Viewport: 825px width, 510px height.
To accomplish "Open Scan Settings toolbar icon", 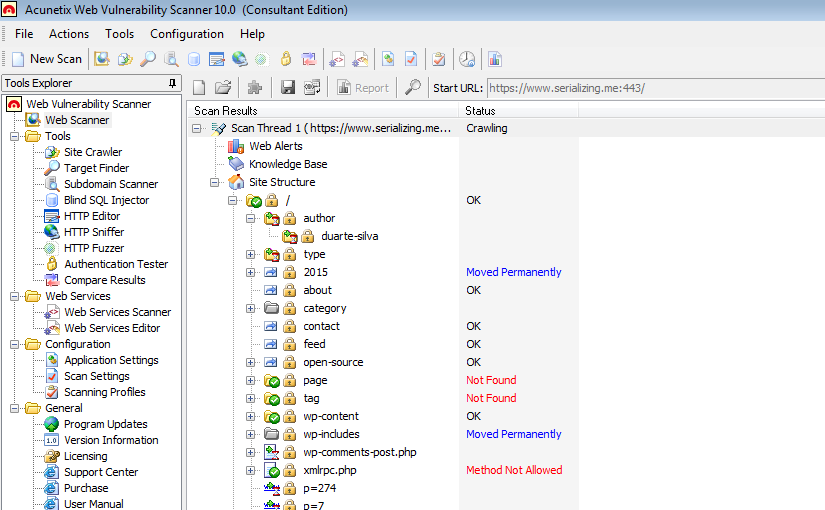I will (411, 59).
